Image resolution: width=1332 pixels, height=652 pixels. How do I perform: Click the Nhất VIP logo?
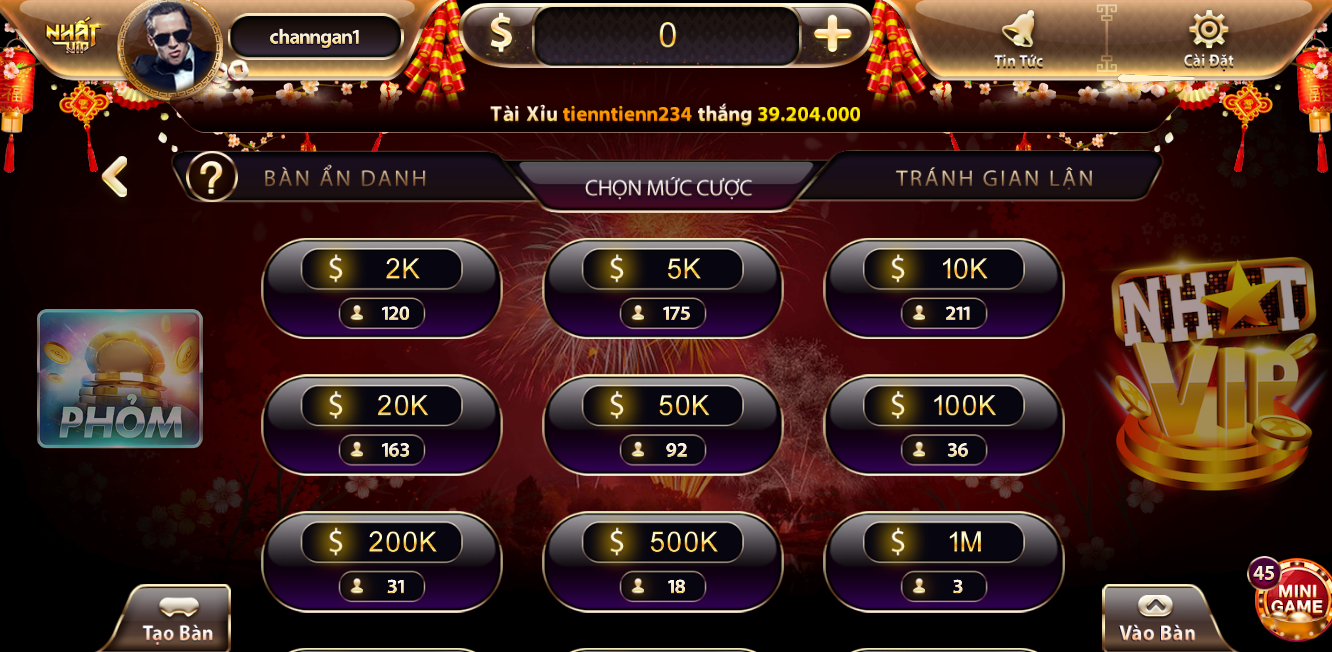73,37
